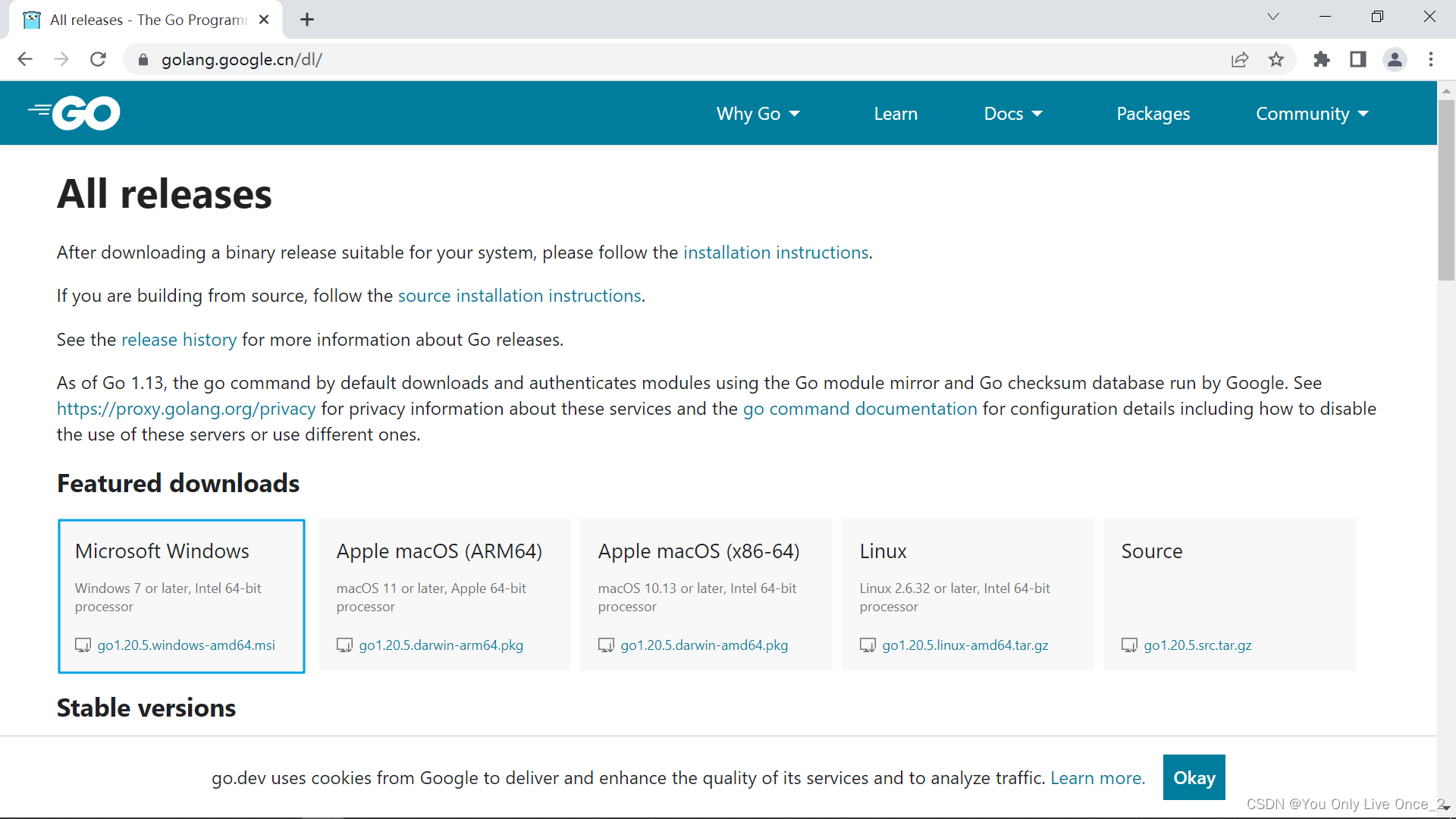This screenshot has height=819, width=1456.
Task: Open the Learn navigation menu item
Action: (x=896, y=113)
